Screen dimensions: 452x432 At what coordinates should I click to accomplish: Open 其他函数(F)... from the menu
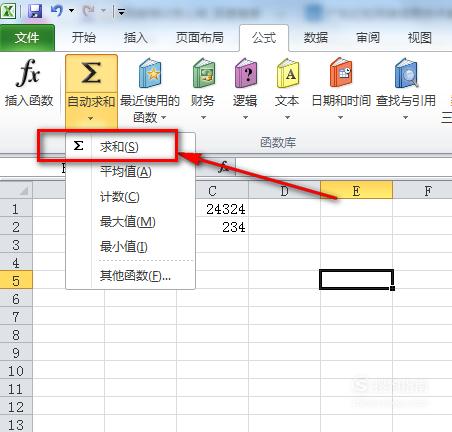(130, 275)
